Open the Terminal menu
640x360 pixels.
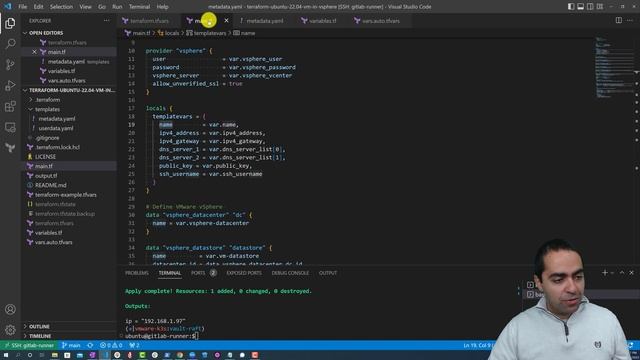pos(139,7)
